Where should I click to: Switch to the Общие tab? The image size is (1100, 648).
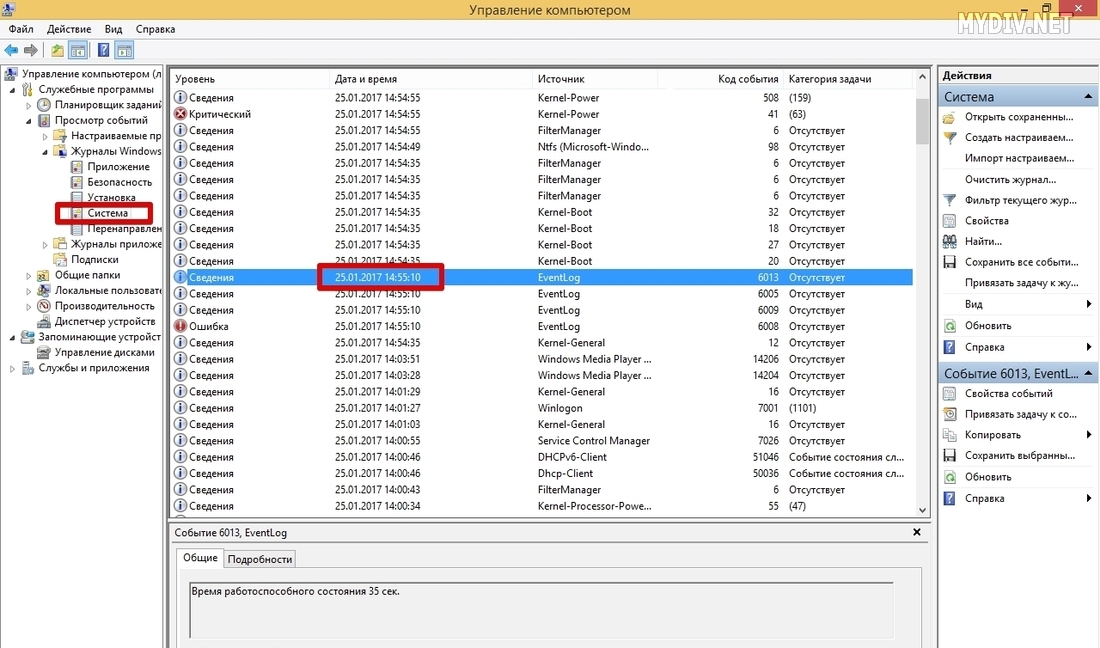(200, 558)
